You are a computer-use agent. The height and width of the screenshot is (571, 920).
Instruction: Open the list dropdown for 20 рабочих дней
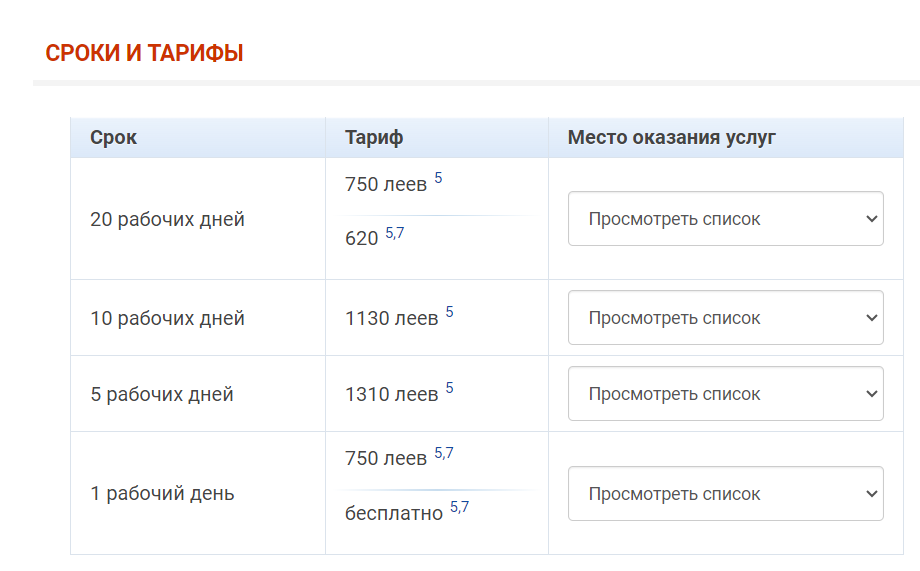click(x=725, y=218)
